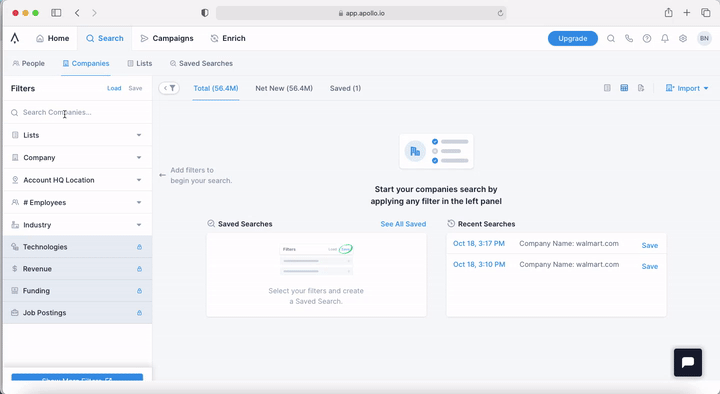
Task: Open the Oct 18, 3:10 PM recent search
Action: (479, 265)
